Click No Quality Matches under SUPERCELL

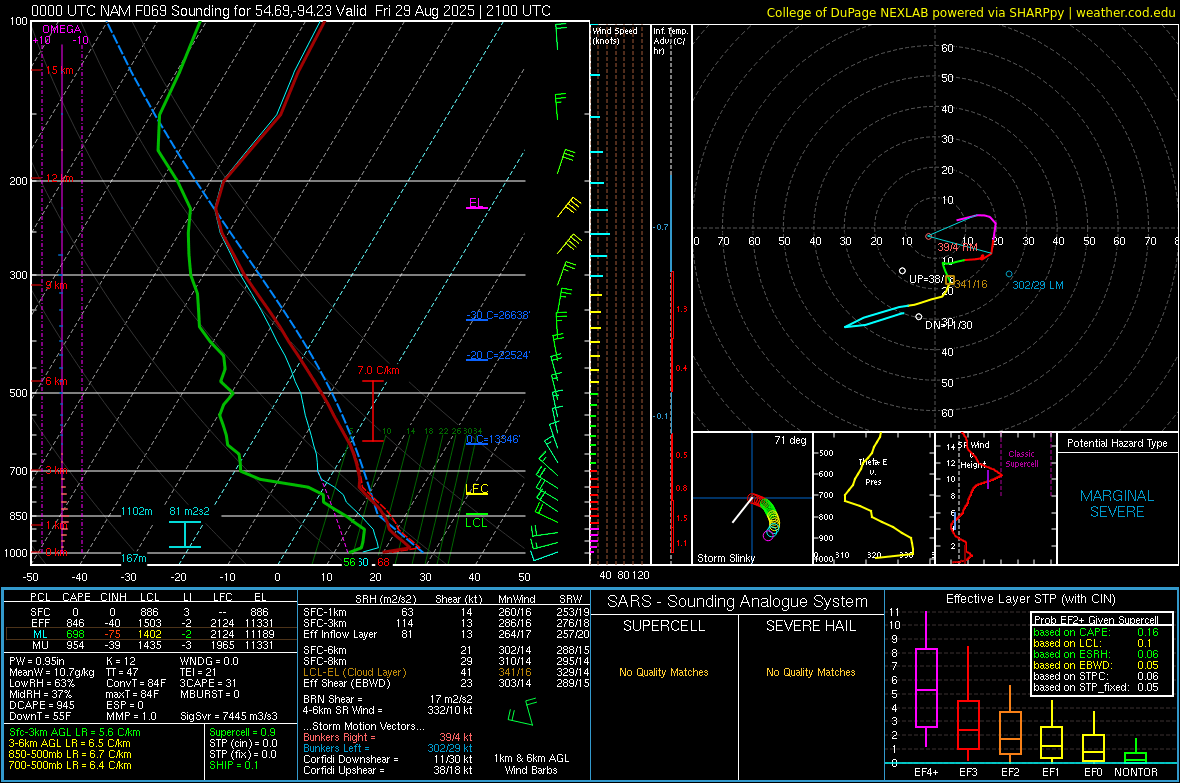(x=664, y=672)
